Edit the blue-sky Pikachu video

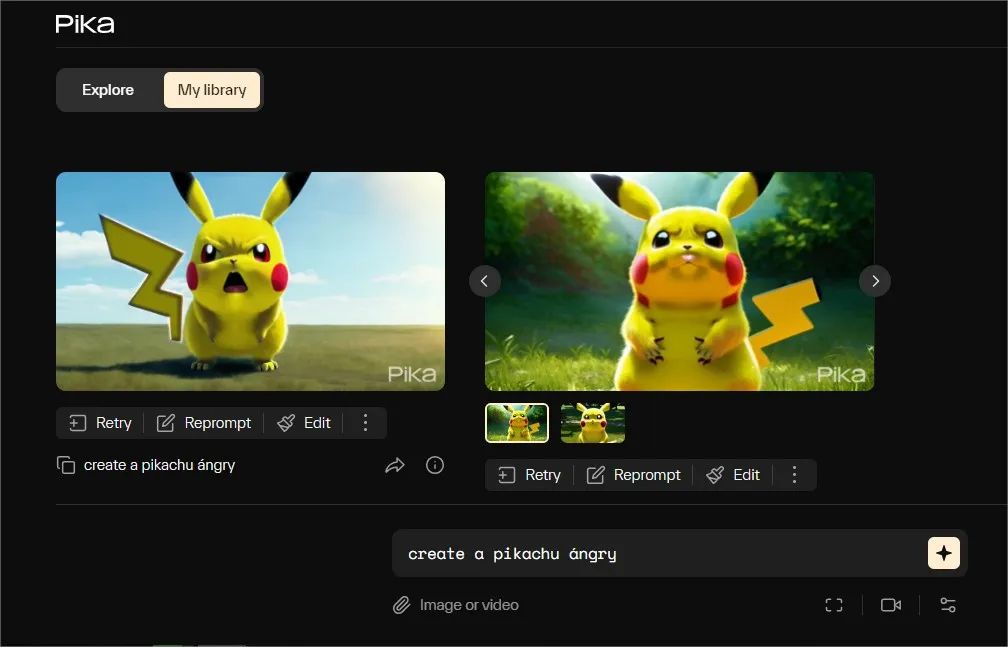pyautogui.click(x=304, y=423)
